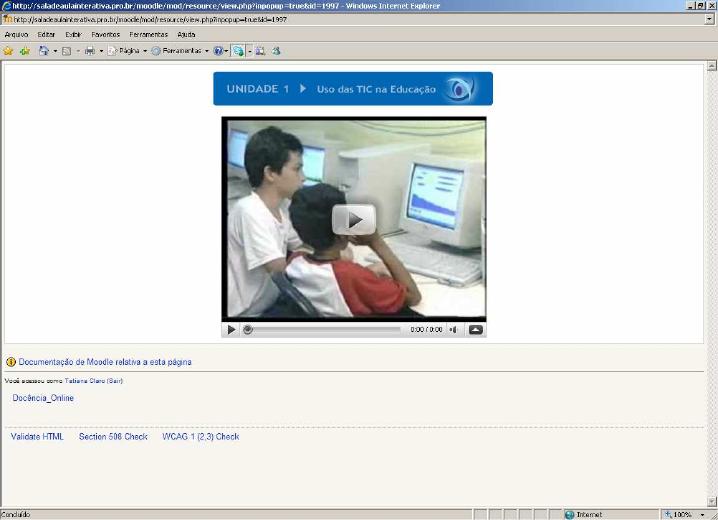Click the Home icon in toolbar

click(44, 50)
